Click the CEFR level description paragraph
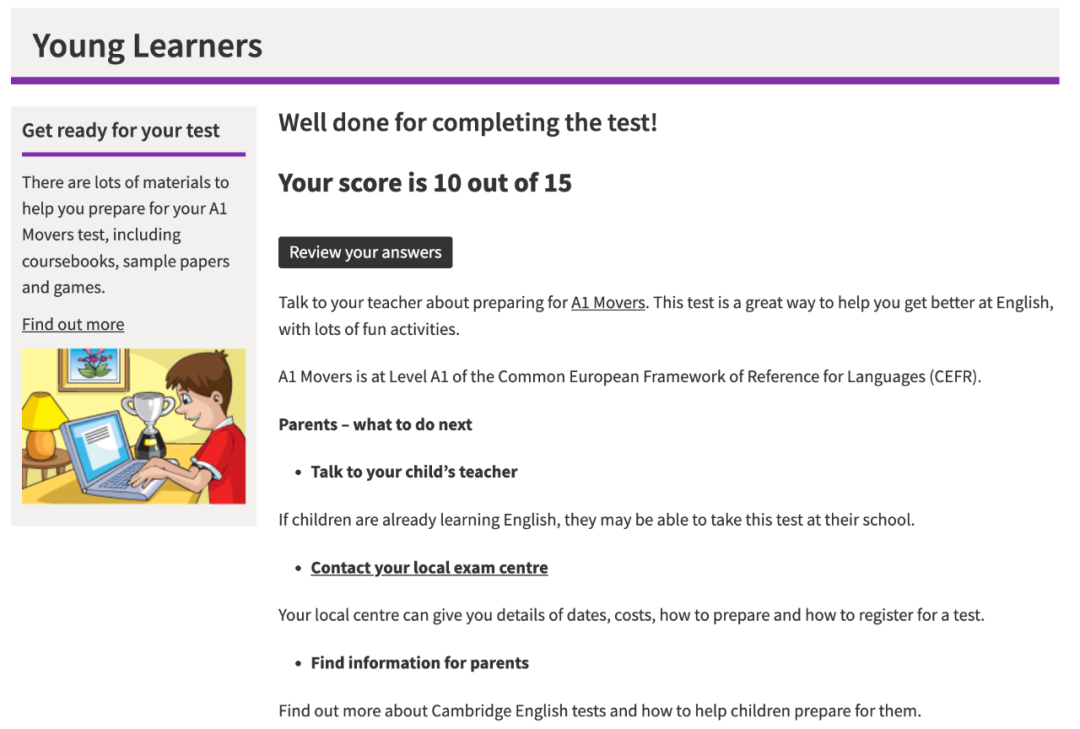The image size is (1080, 729). [630, 377]
